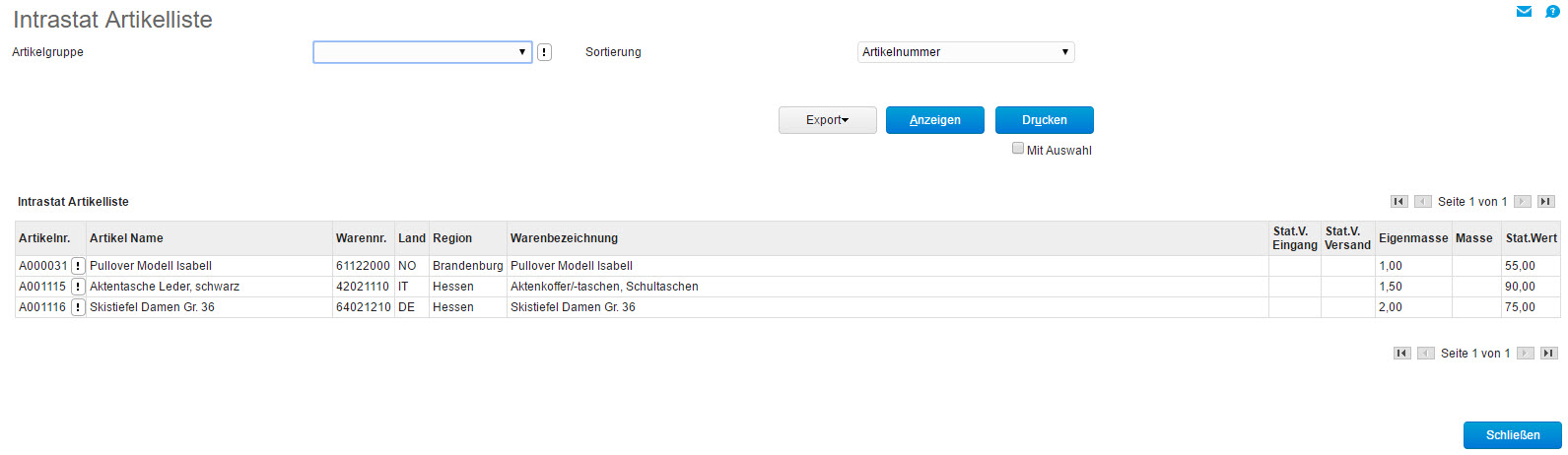
Task: Open the Artikelgruppe dropdown
Action: pyautogui.click(x=423, y=52)
